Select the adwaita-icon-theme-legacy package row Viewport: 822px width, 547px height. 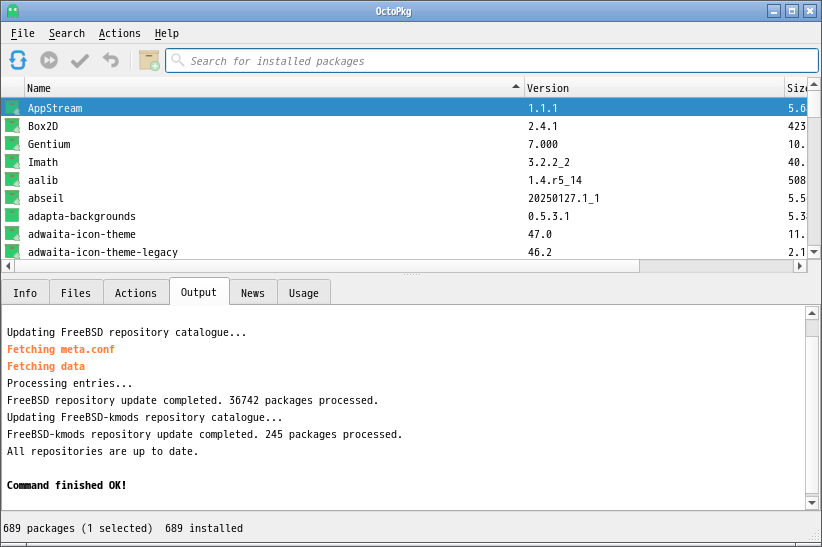pyautogui.click(x=404, y=252)
